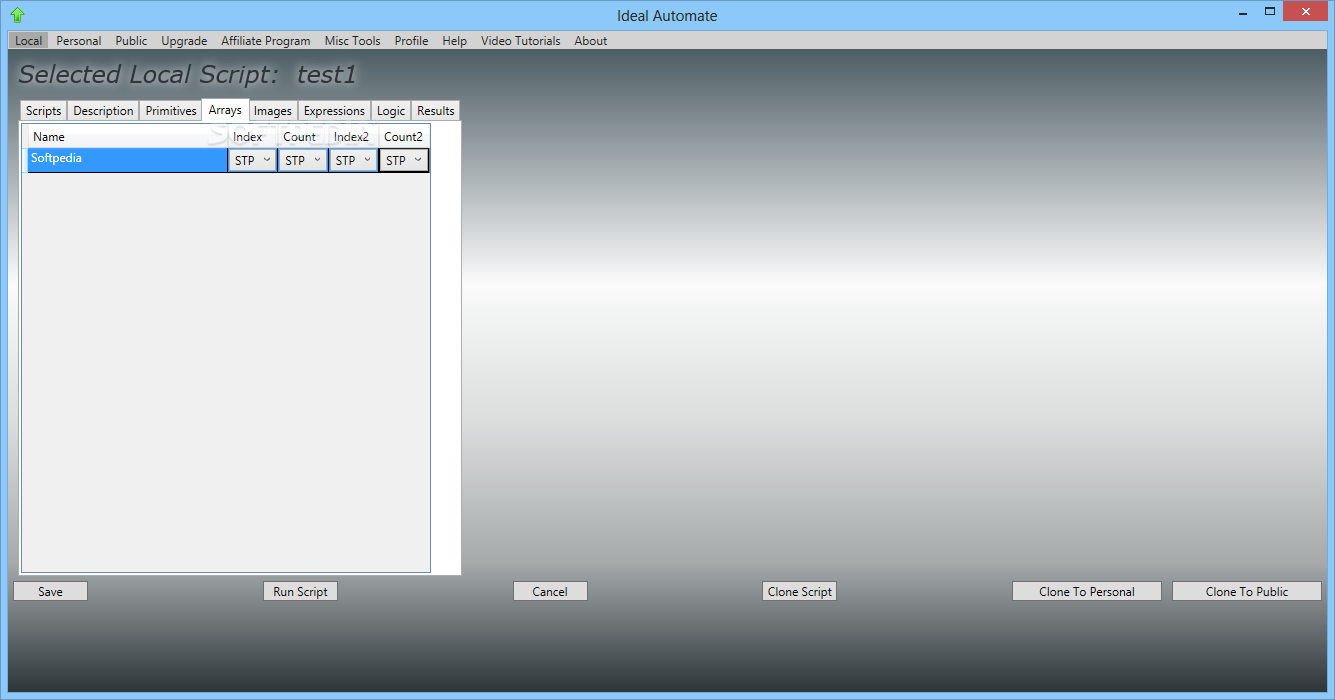Expand the Count dropdown for Softpedia
Viewport: 1335px width, 700px height.
click(x=303, y=160)
